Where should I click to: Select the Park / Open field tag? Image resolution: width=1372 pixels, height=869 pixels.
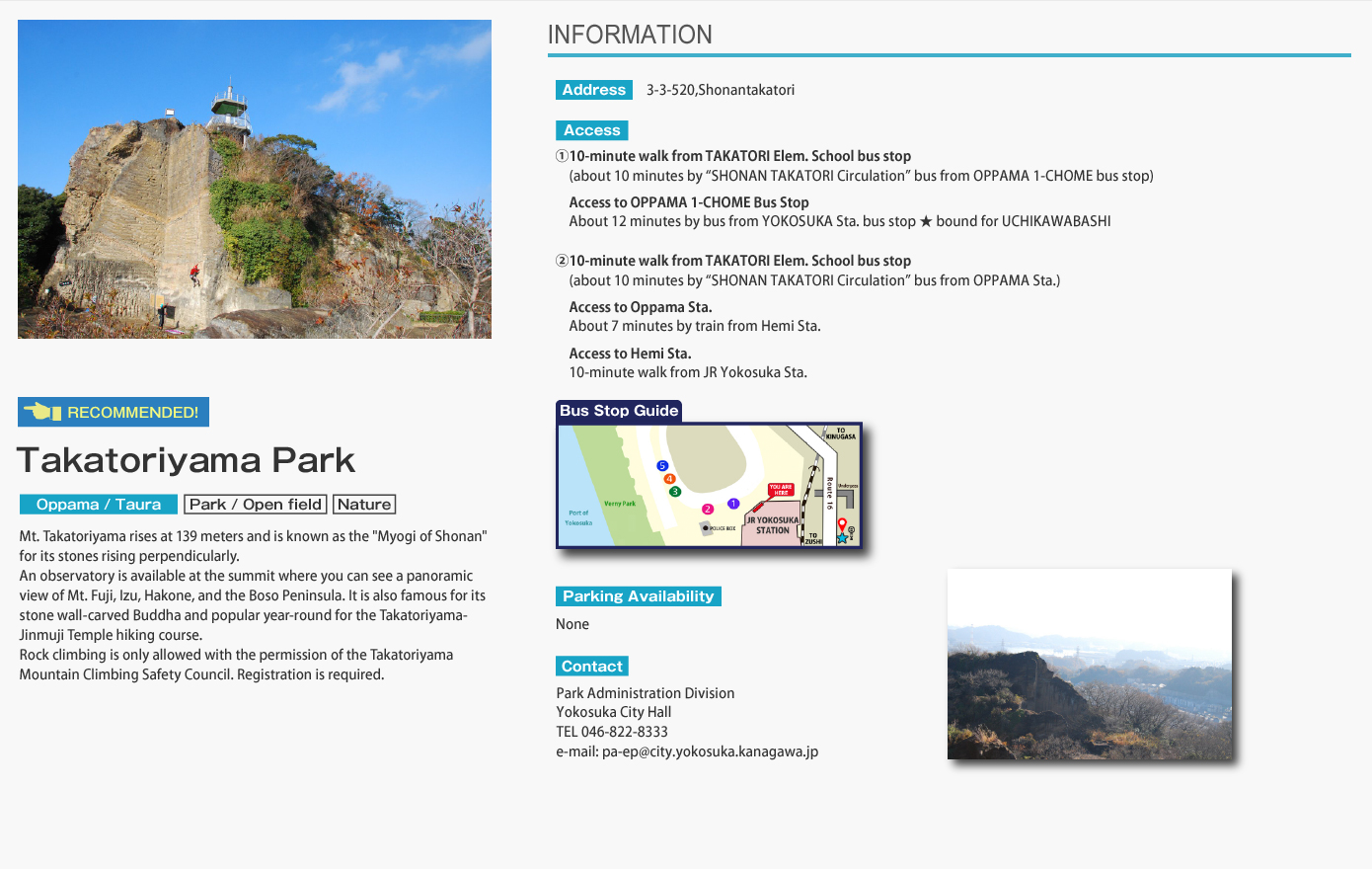[255, 505]
